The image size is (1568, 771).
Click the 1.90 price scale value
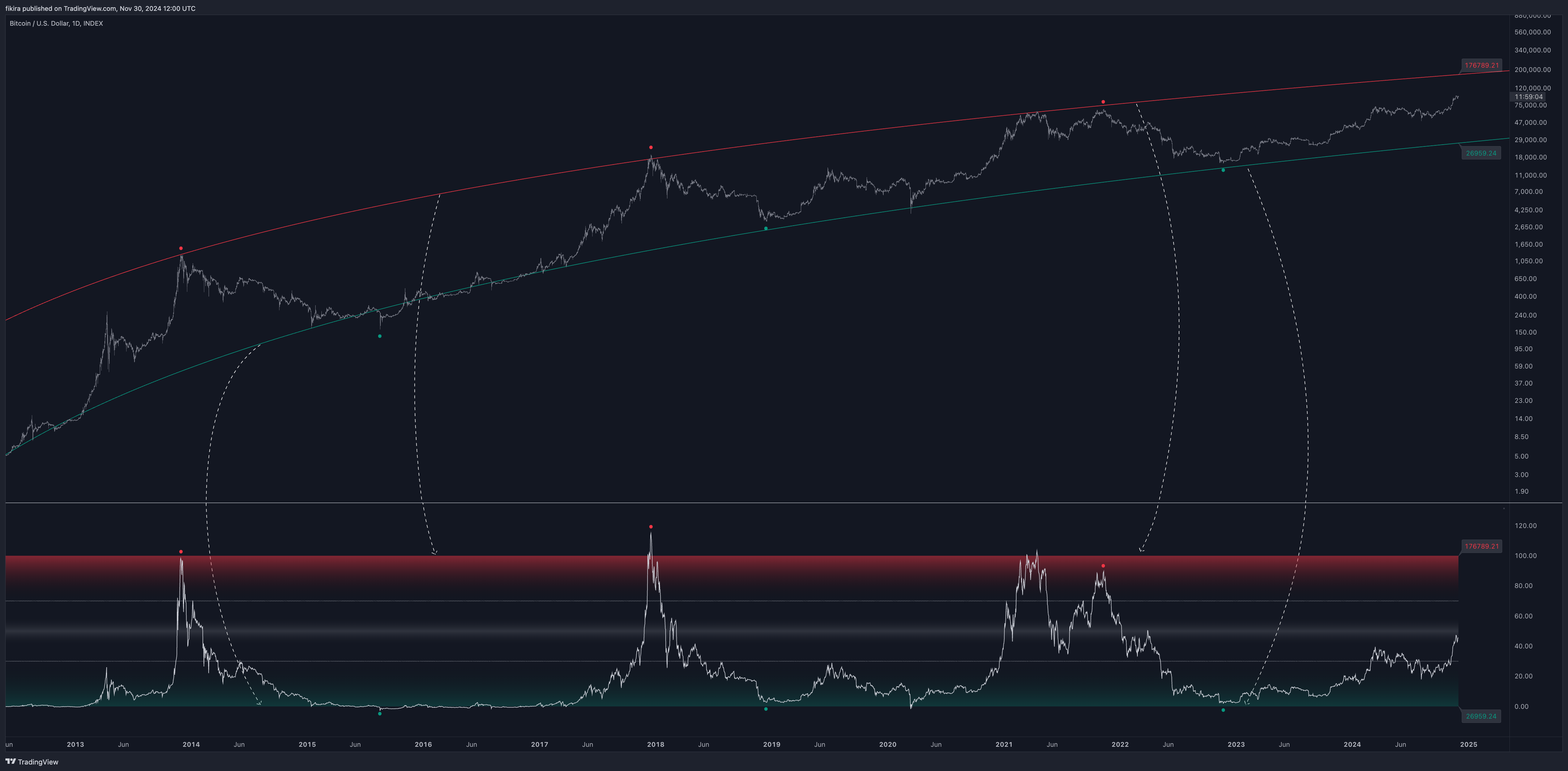tap(1521, 491)
